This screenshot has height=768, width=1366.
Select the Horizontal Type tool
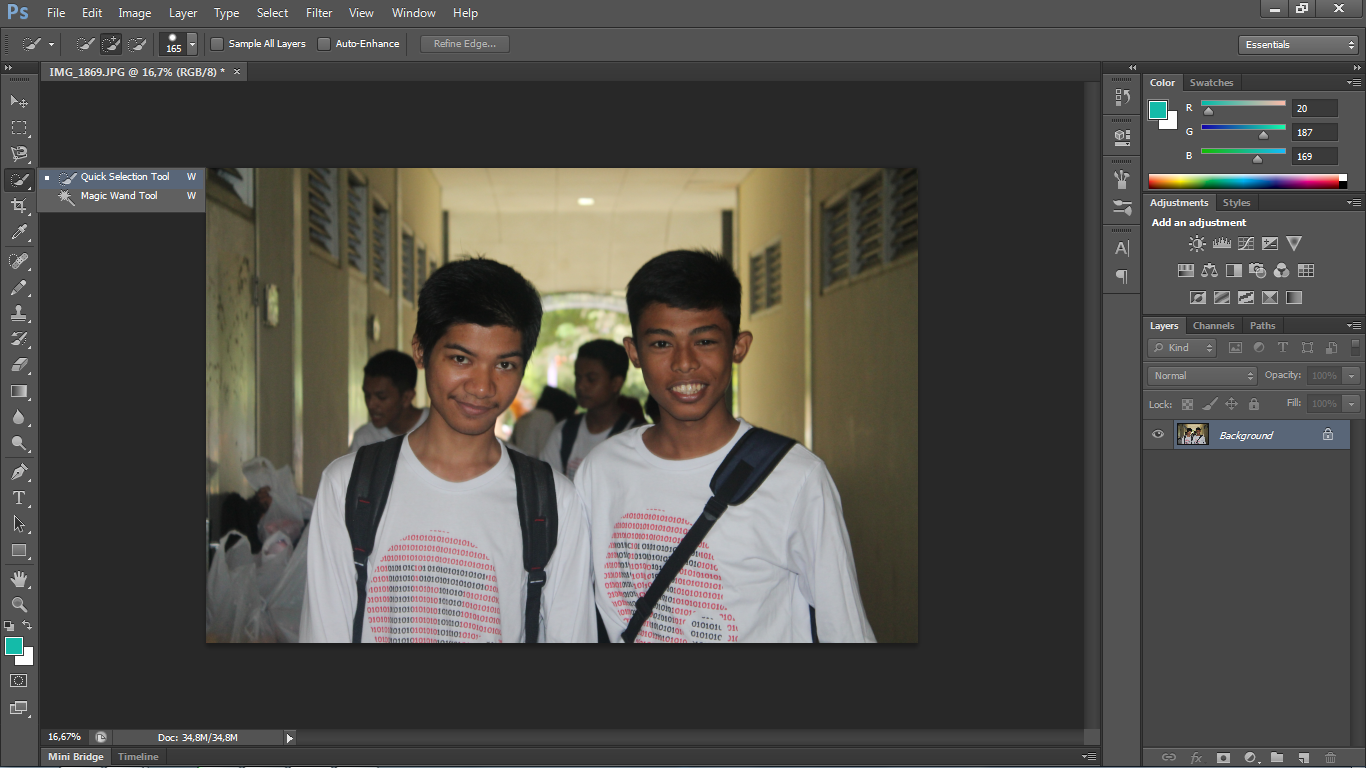coord(18,497)
